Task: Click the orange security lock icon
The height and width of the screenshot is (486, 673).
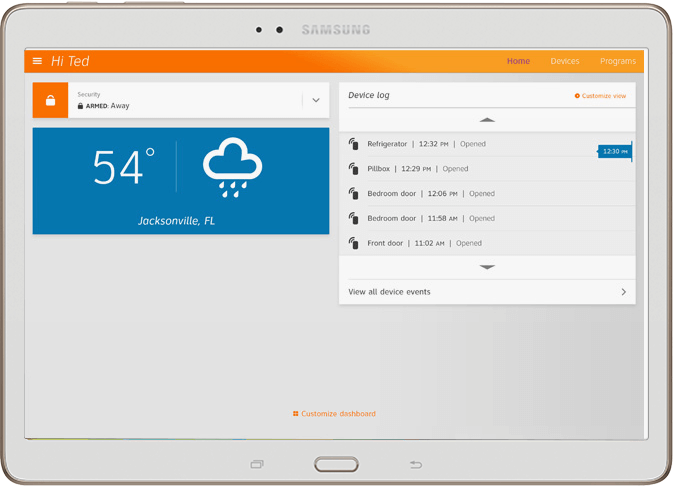Action: pyautogui.click(x=50, y=100)
